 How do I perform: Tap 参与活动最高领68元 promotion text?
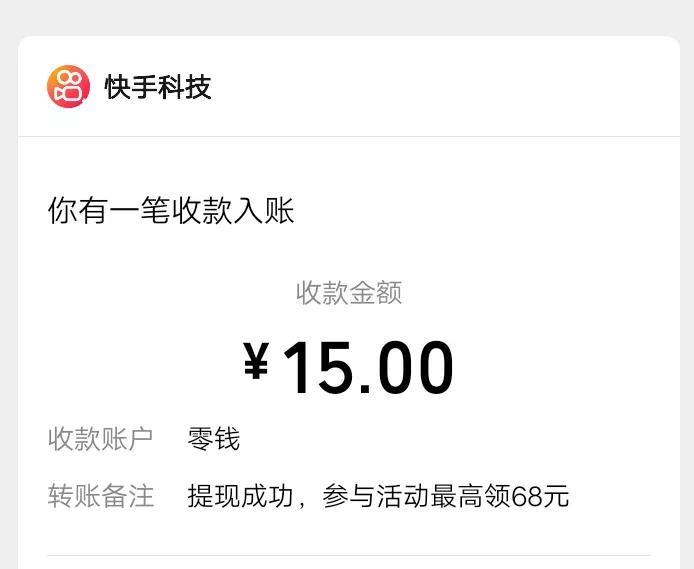tap(446, 496)
